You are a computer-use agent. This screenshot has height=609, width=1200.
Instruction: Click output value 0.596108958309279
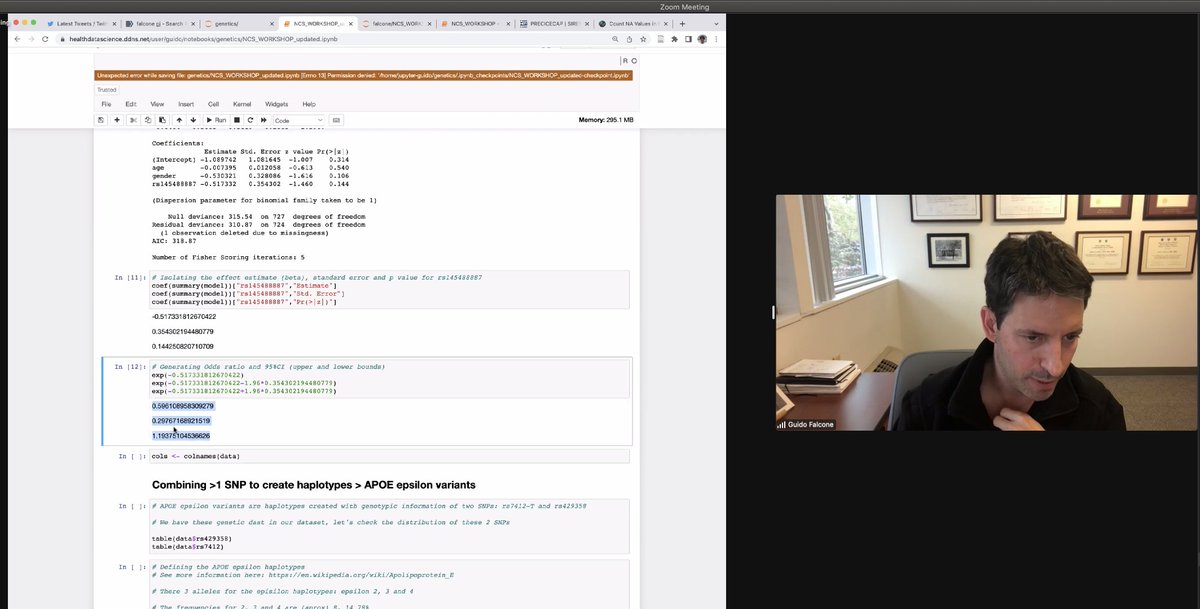point(182,406)
